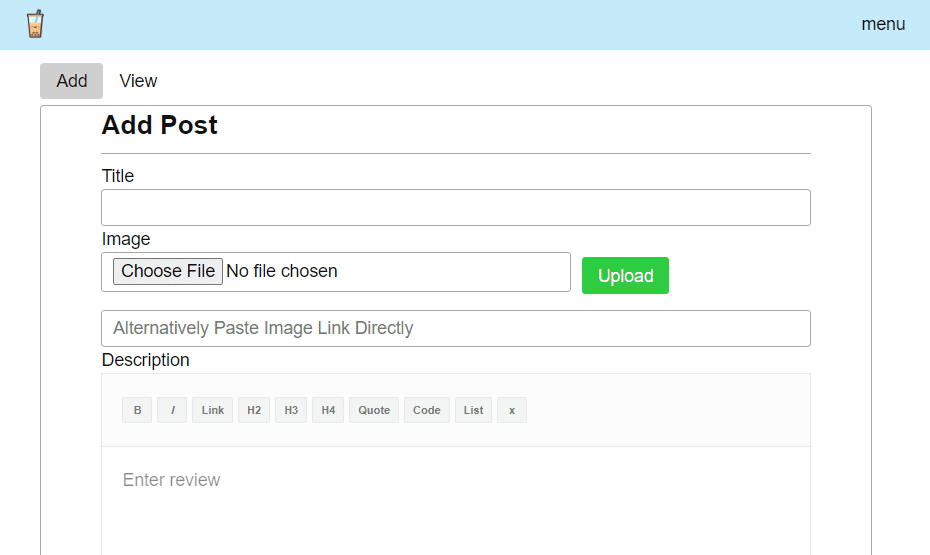Switch to the Add tab
The width and height of the screenshot is (930, 555).
[x=72, y=81]
